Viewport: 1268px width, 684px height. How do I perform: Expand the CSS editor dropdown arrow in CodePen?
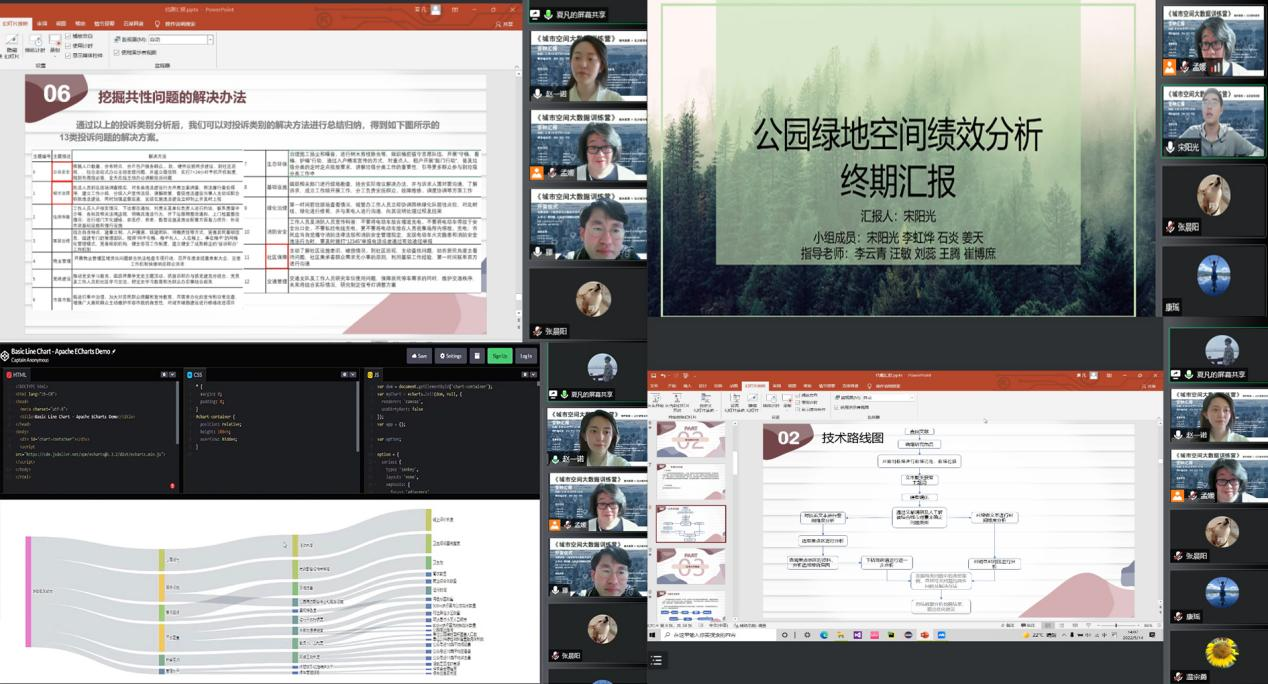click(x=352, y=375)
